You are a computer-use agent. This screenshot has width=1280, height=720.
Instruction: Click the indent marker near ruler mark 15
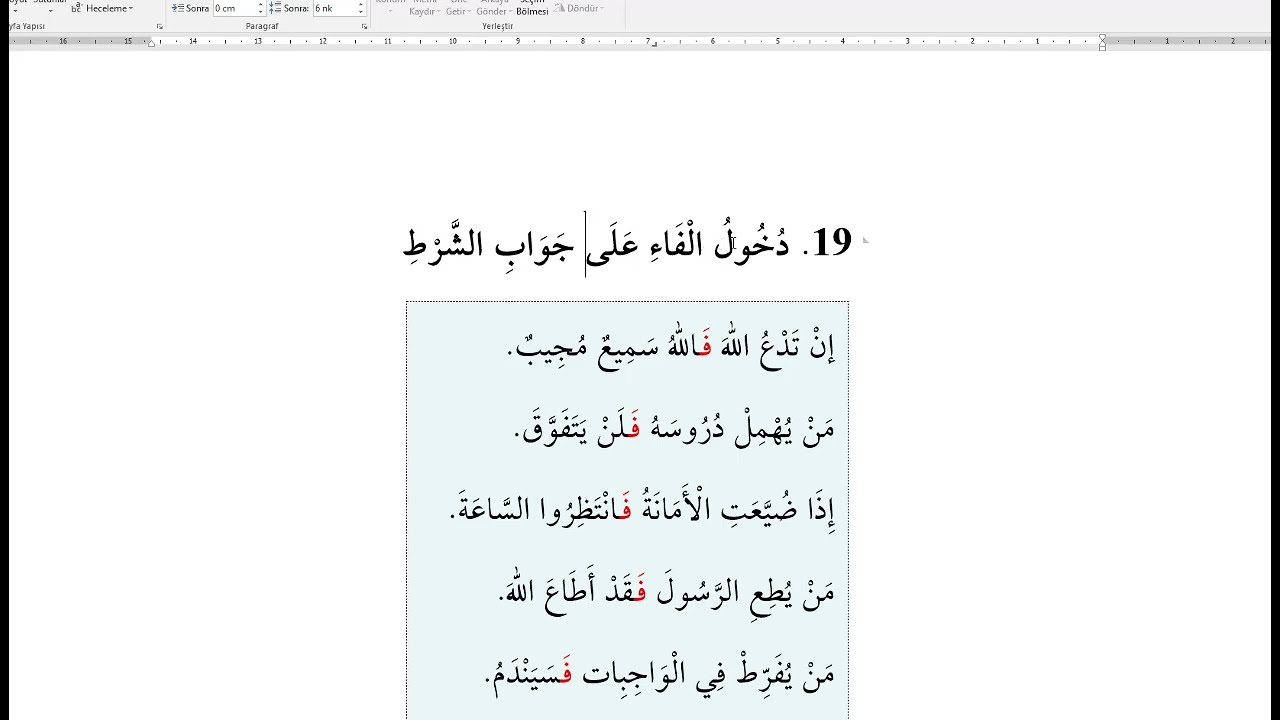151,43
